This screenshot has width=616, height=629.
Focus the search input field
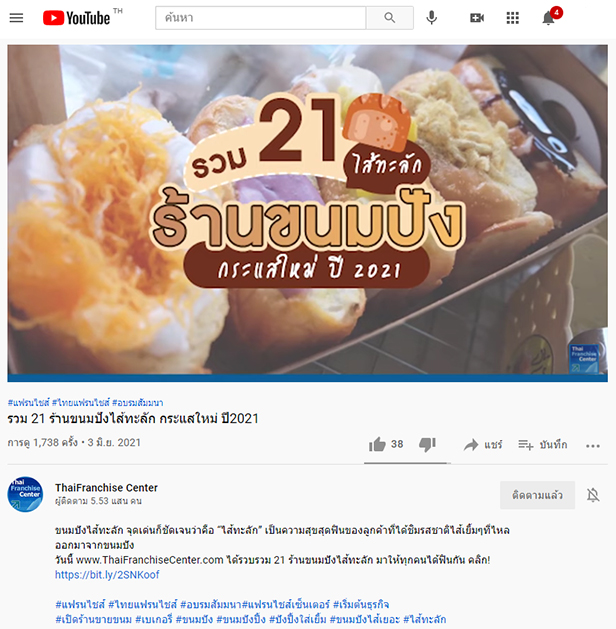[261, 18]
